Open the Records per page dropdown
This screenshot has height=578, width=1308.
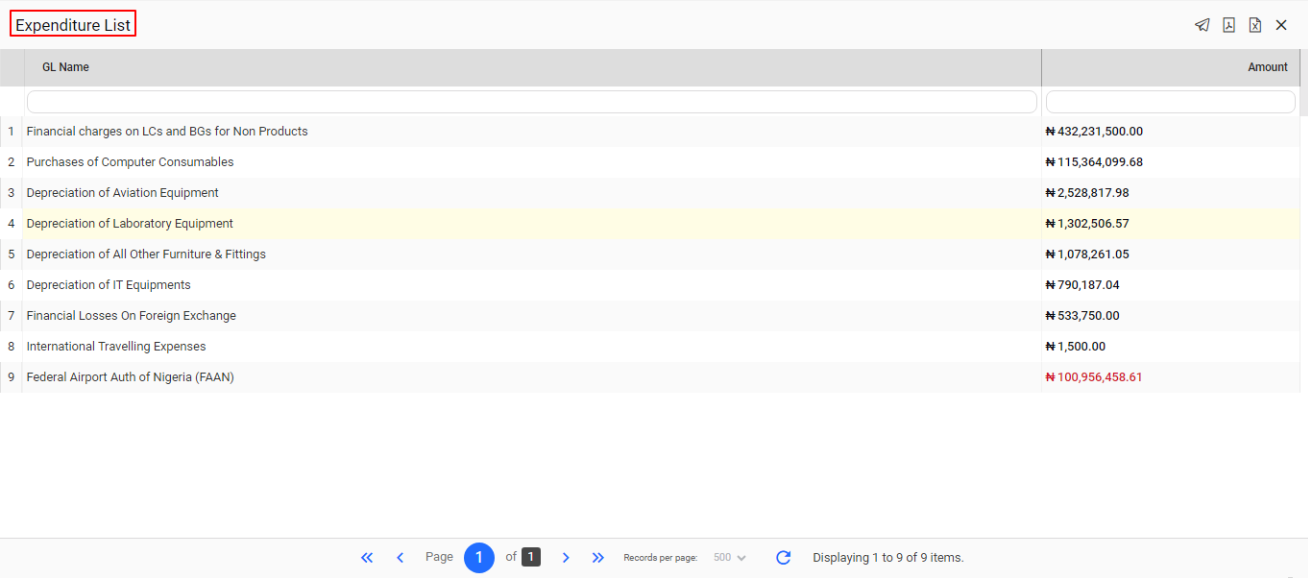[729, 557]
